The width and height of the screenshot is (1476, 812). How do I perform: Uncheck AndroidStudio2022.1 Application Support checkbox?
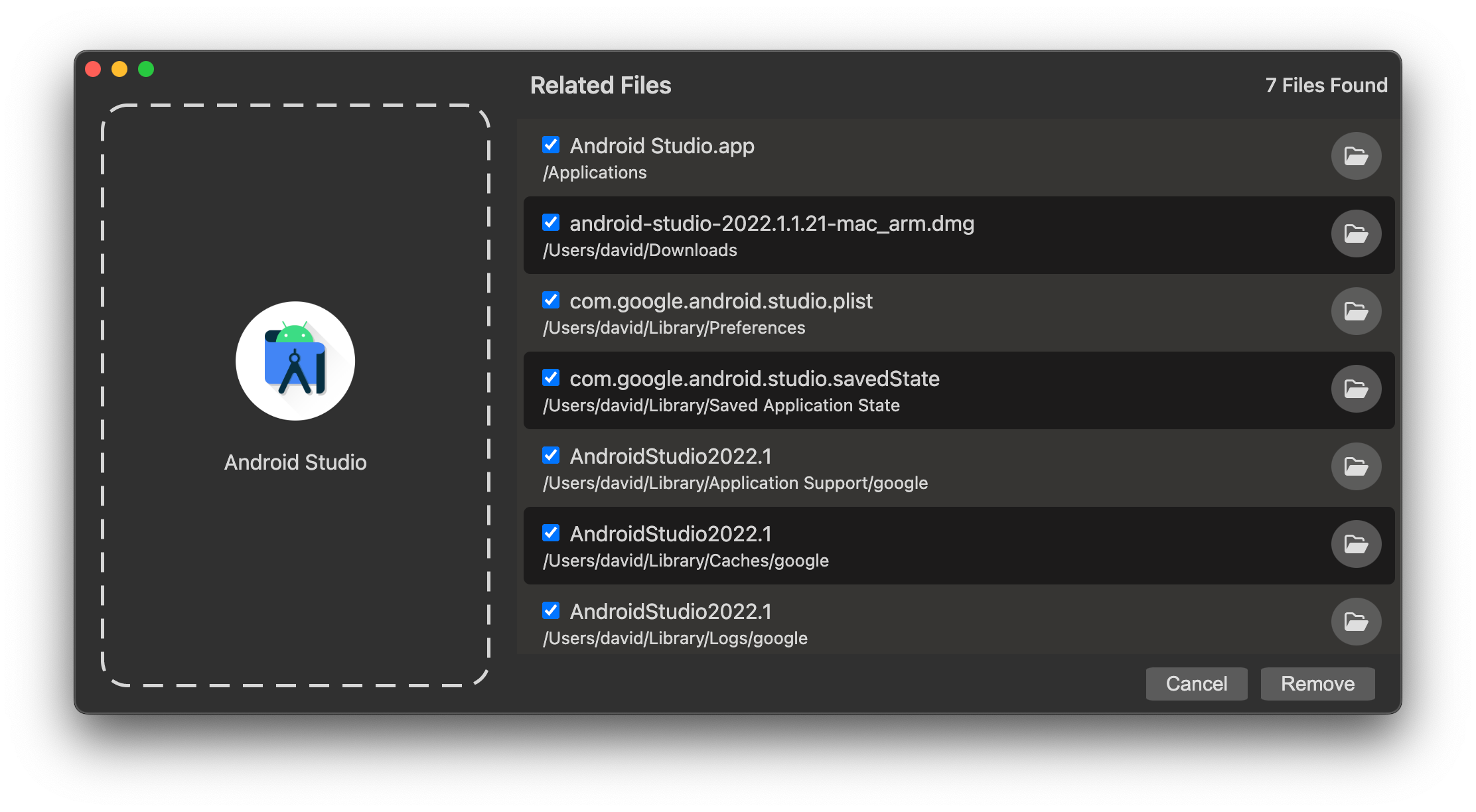(551, 455)
